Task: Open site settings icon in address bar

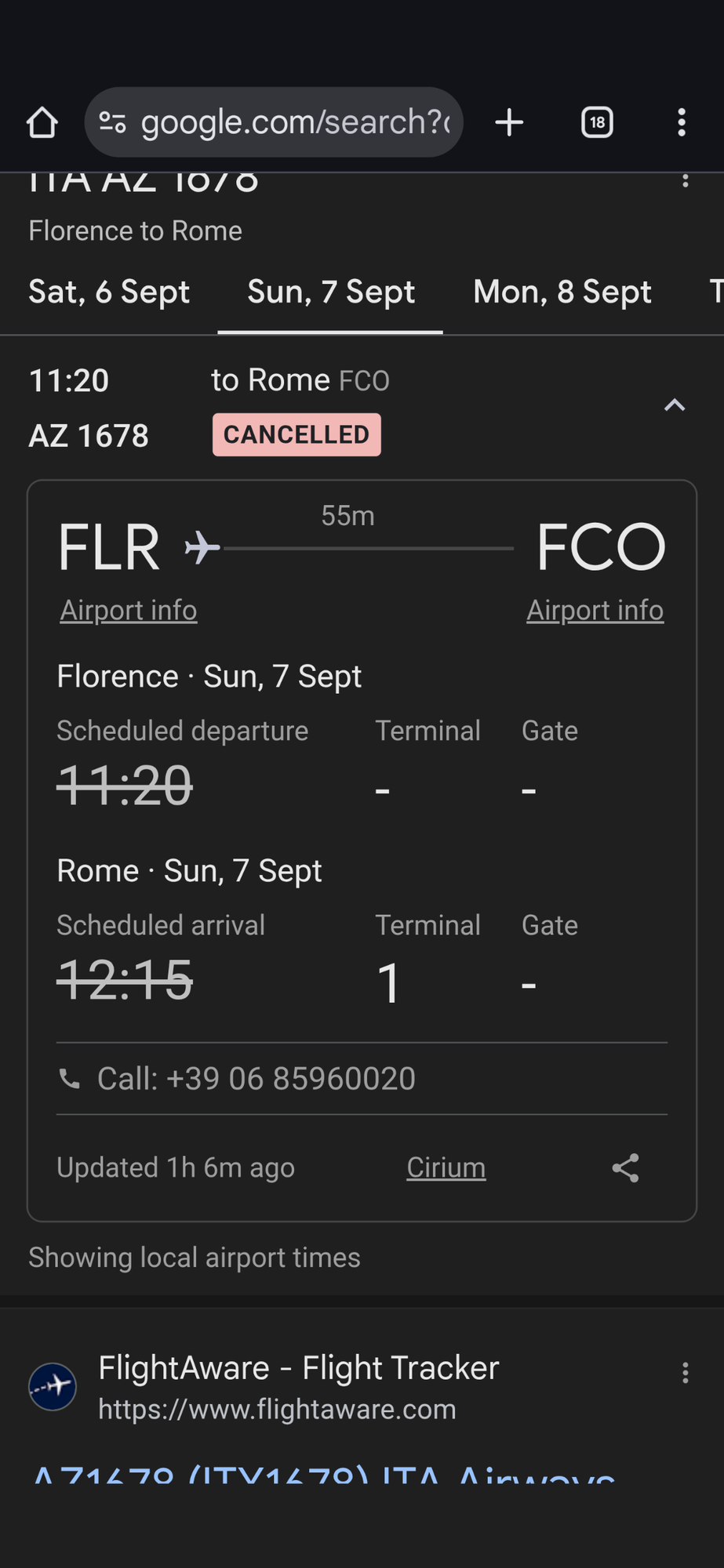Action: coord(112,122)
